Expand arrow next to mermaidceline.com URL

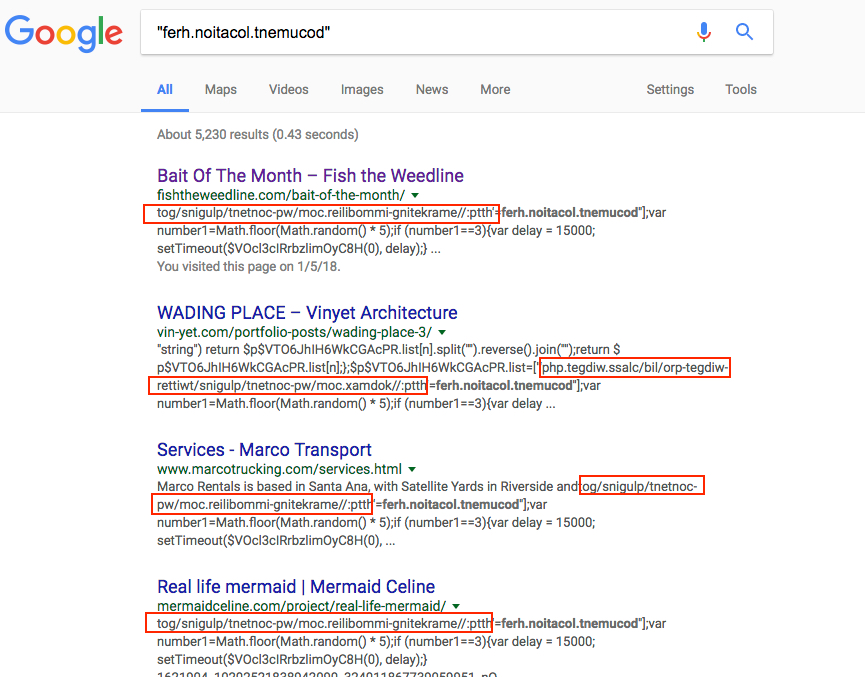coord(456,606)
